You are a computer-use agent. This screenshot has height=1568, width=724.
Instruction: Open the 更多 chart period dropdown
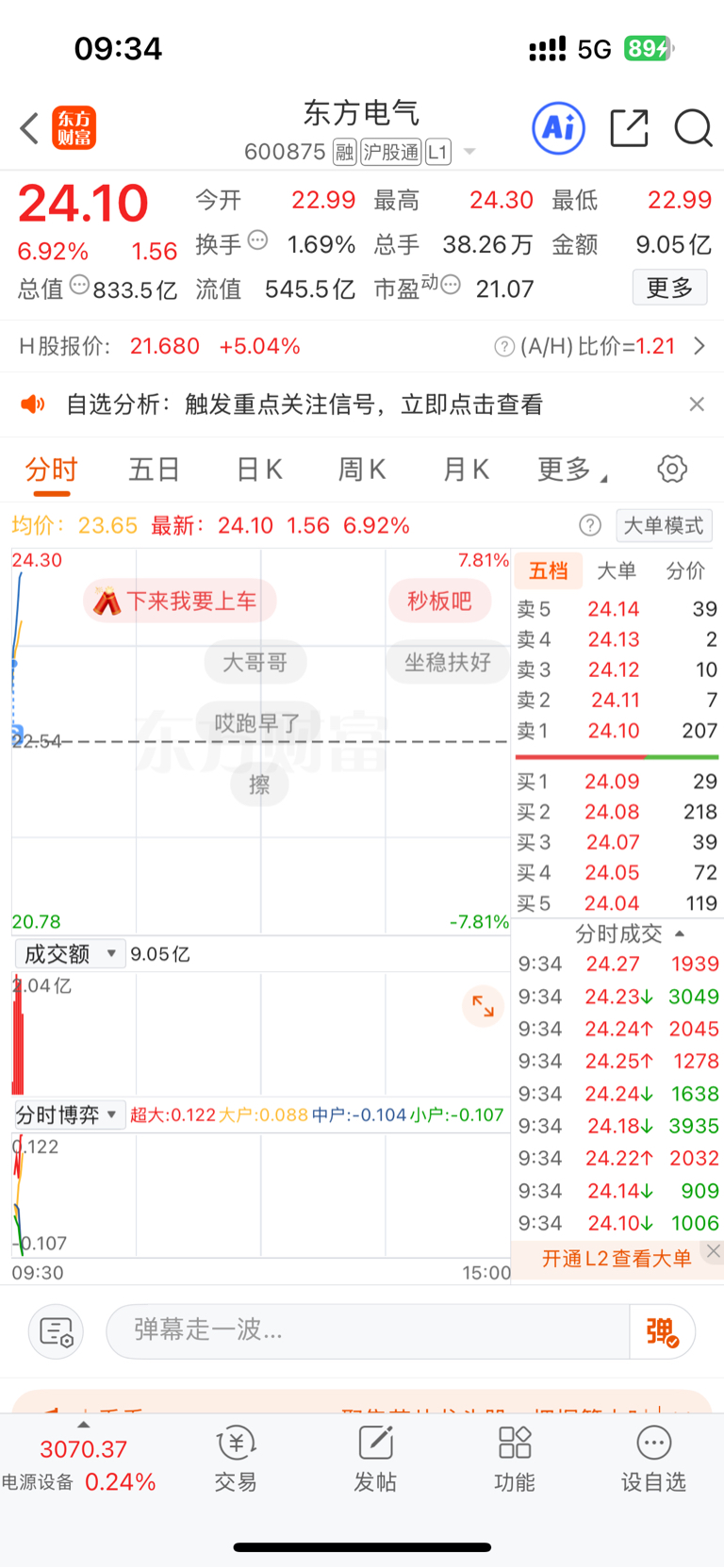click(572, 469)
